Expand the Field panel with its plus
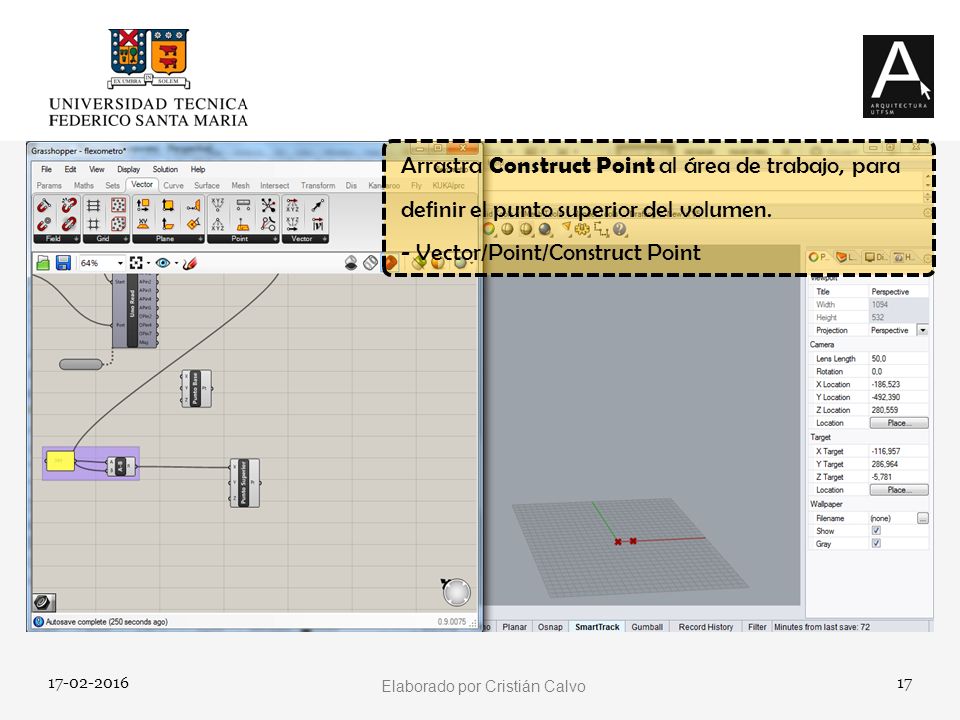The width and height of the screenshot is (960, 720). pyautogui.click(x=76, y=239)
